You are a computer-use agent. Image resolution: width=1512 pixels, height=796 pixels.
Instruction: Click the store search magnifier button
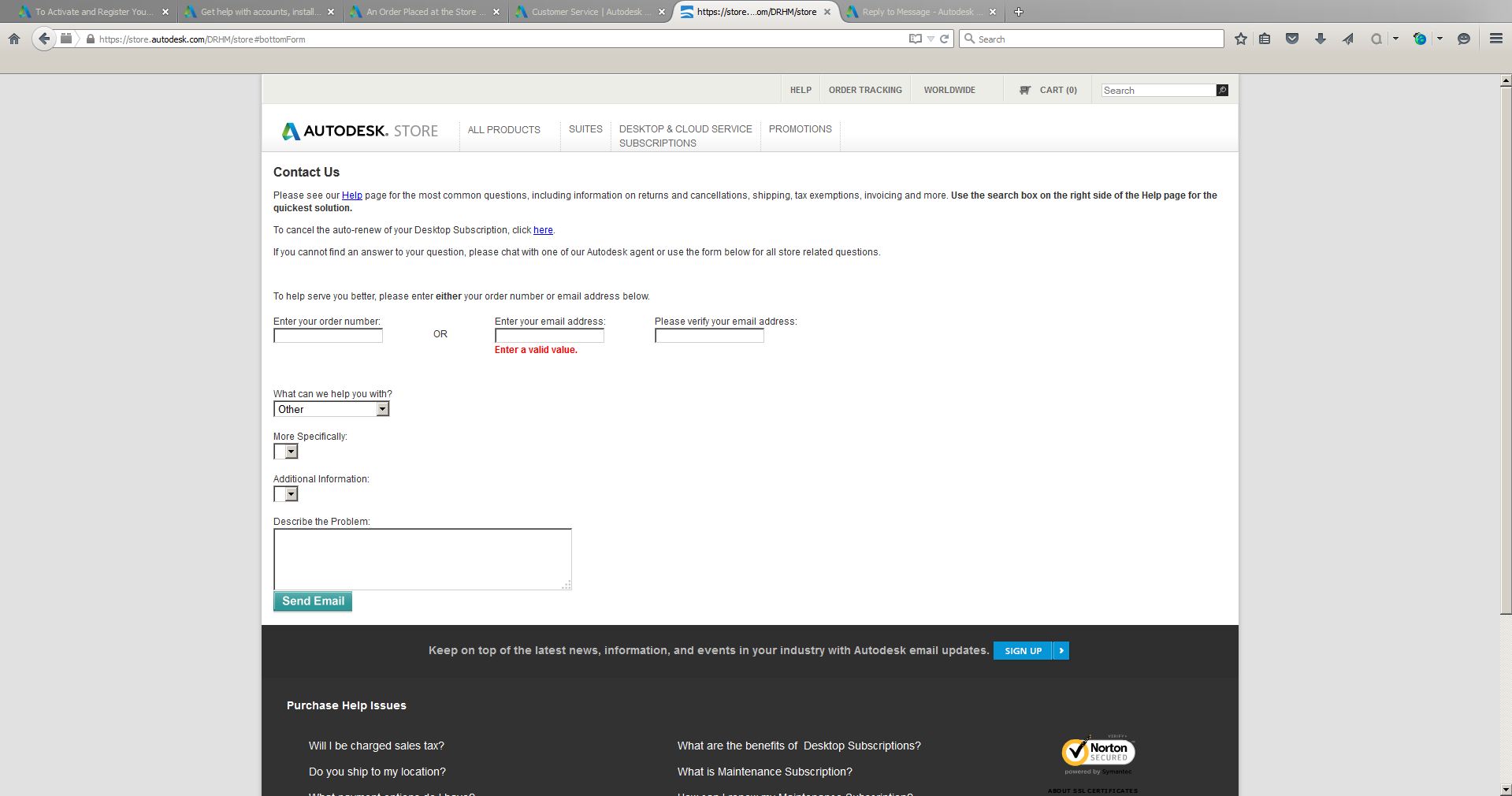(x=1222, y=91)
